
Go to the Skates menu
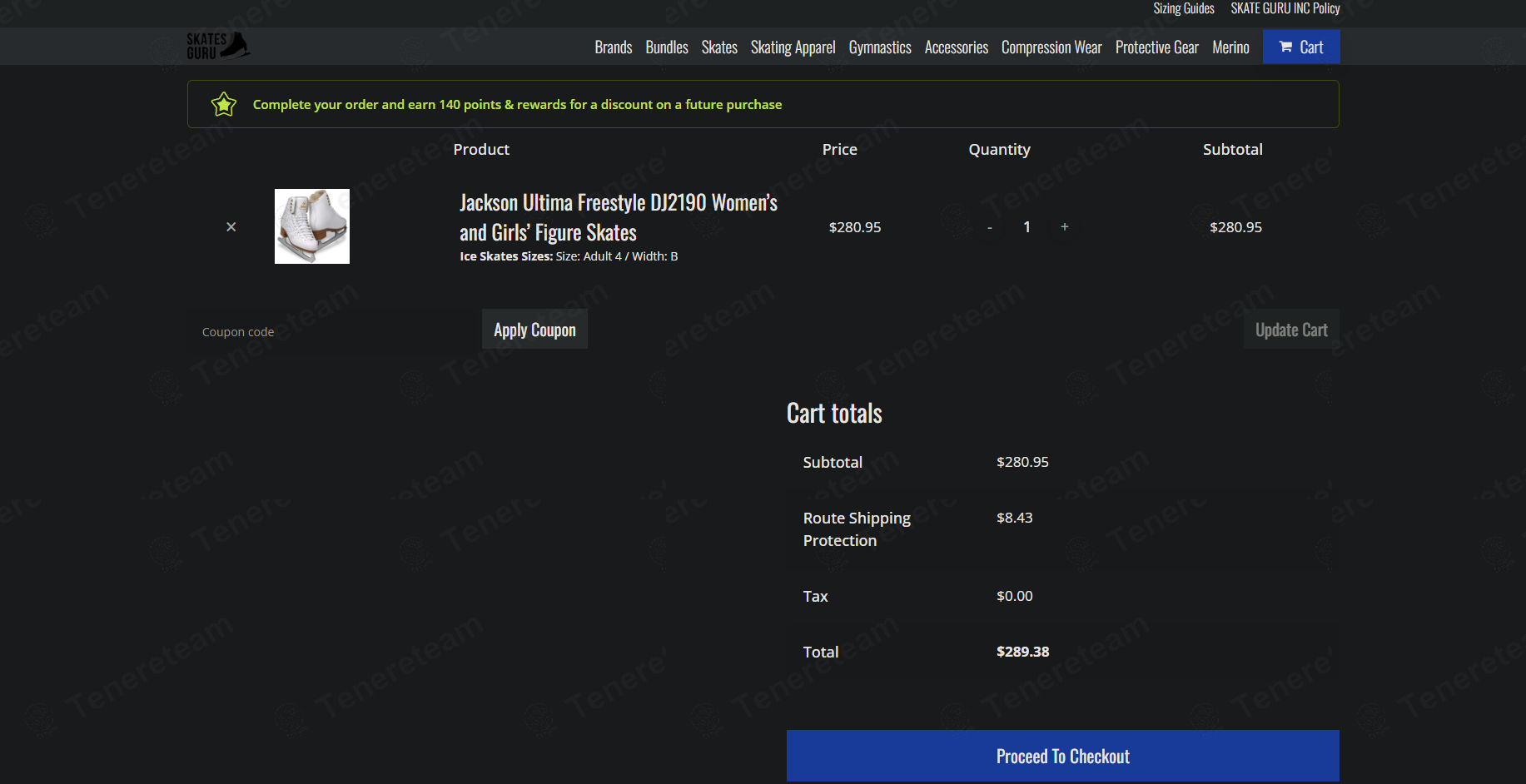click(719, 47)
